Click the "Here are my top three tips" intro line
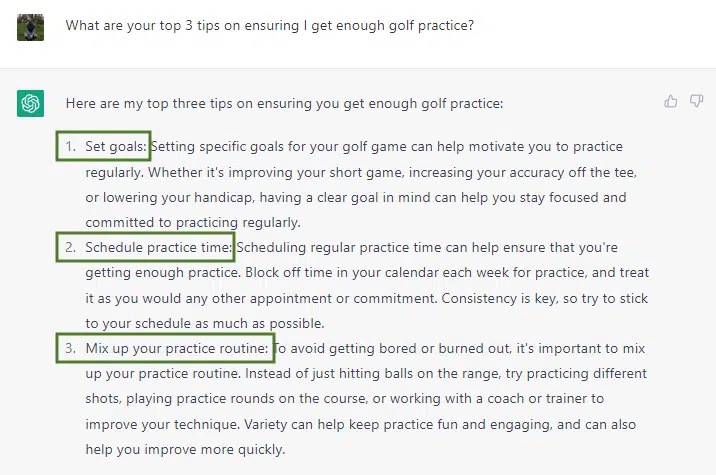 (284, 104)
